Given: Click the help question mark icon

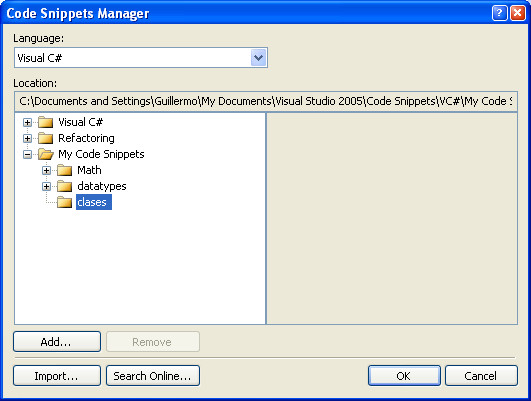Looking at the screenshot, I should [x=499, y=13].
